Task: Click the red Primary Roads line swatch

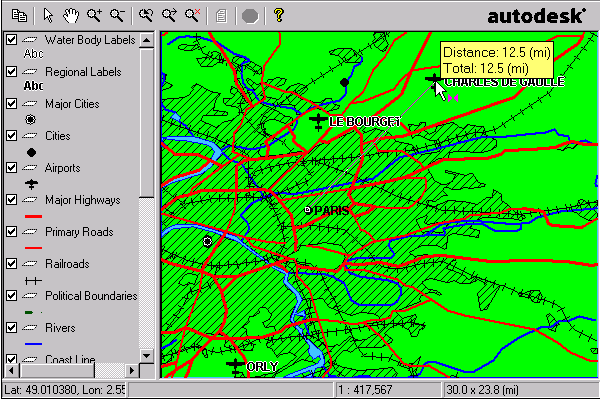Action: [x=32, y=247]
